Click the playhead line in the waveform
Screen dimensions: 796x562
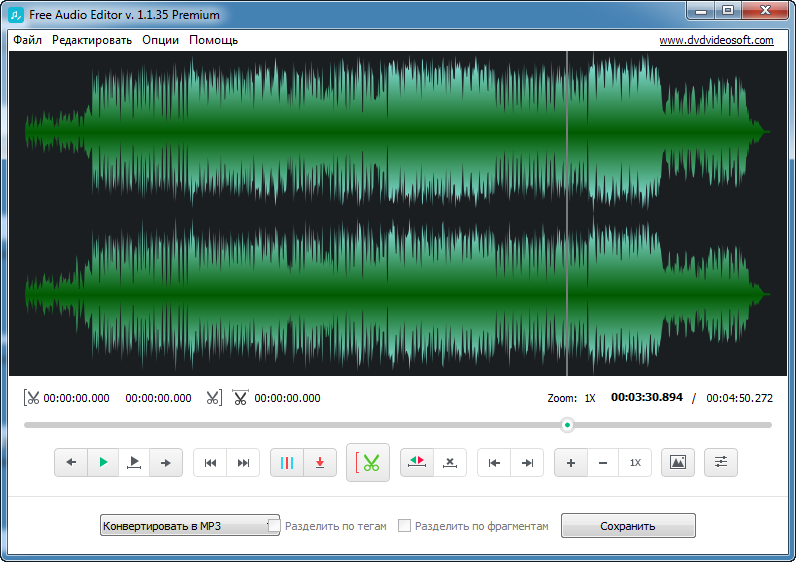tap(567, 213)
